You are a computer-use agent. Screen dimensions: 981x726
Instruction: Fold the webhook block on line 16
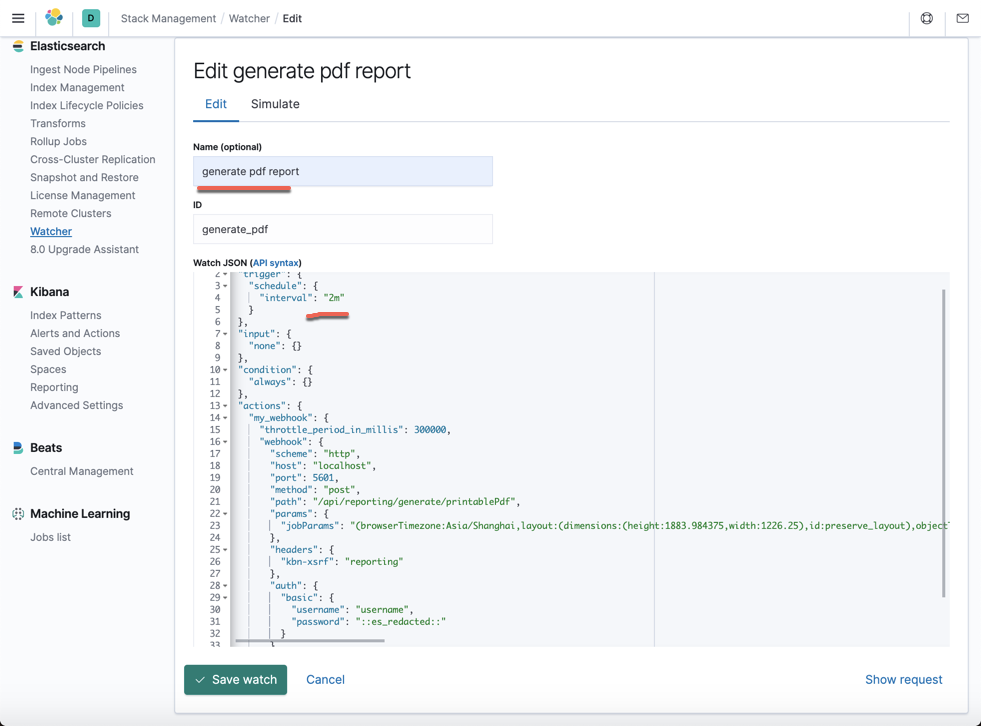point(226,442)
